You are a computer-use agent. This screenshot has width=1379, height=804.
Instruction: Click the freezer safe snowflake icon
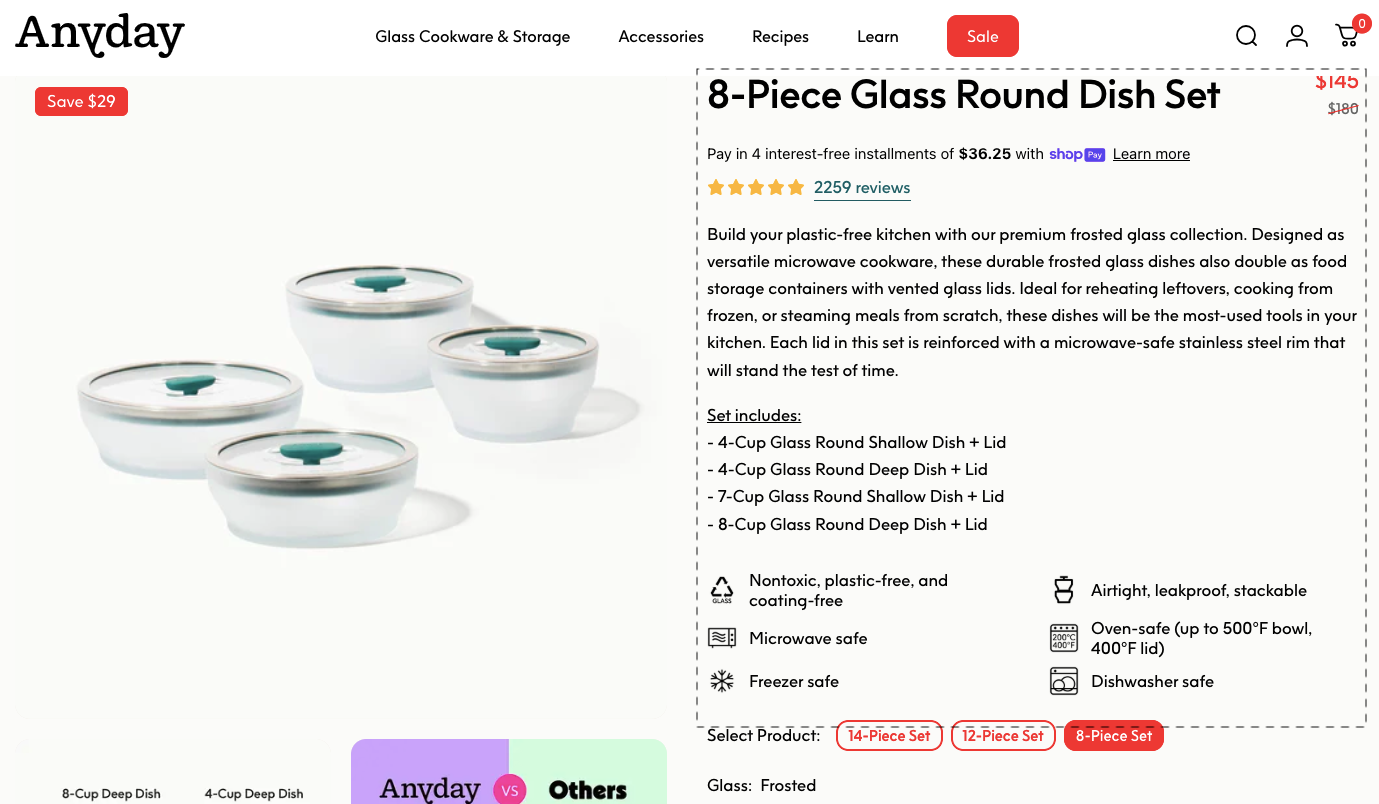tap(721, 680)
